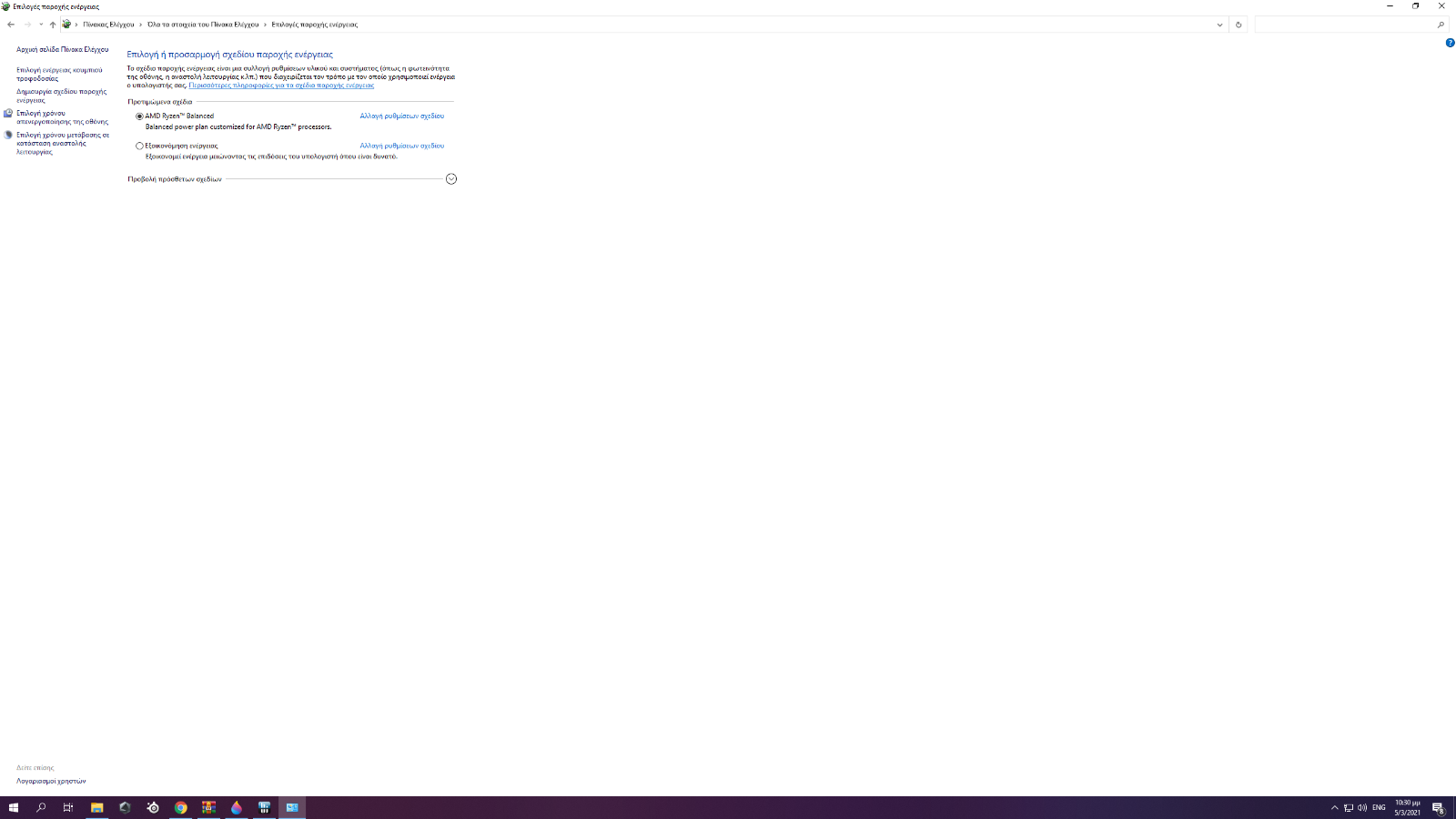Open Επιλογή ενέργειας κουμπιού τροφοδοσίας
The width and height of the screenshot is (1456, 819).
59,75
